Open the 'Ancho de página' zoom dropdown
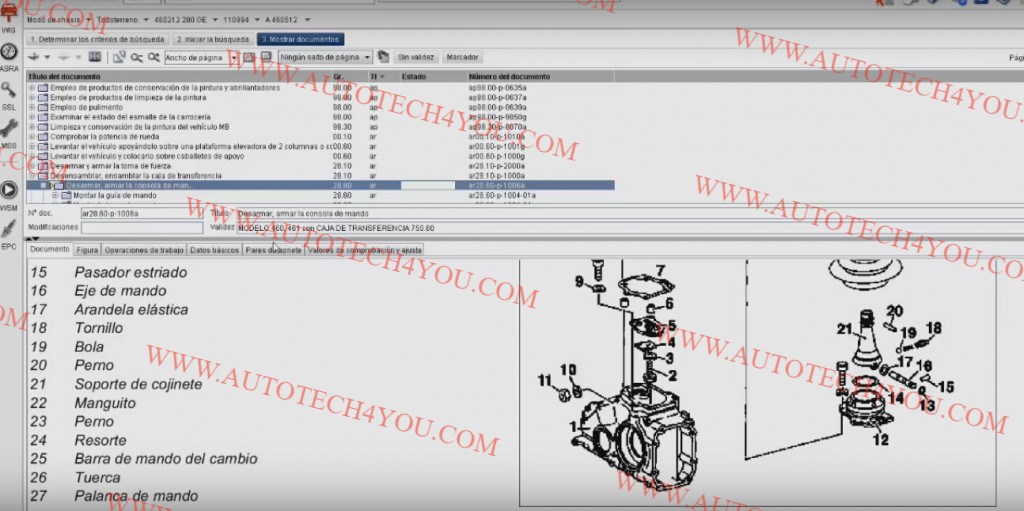 pyautogui.click(x=234, y=58)
